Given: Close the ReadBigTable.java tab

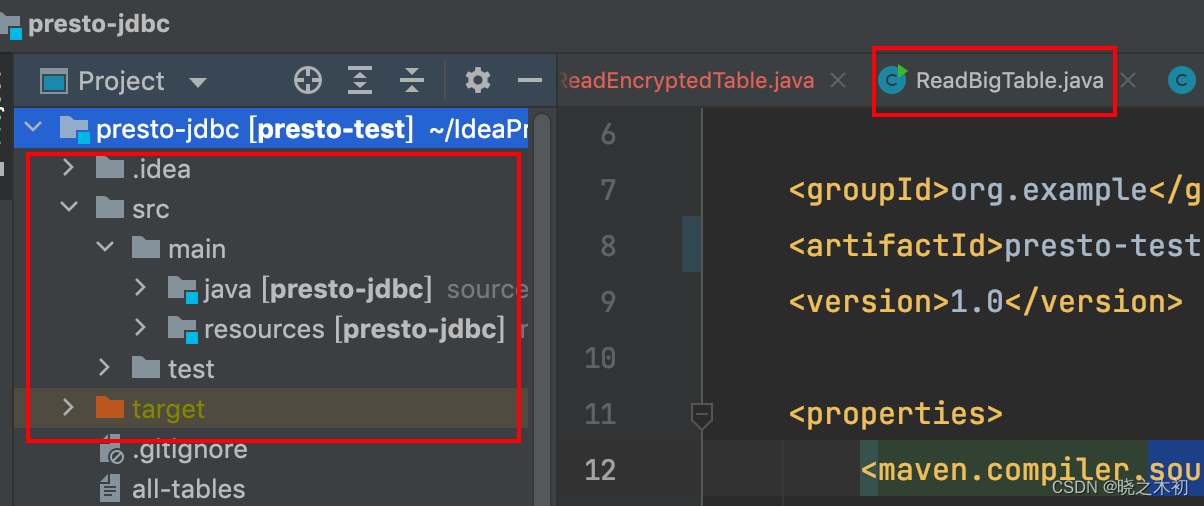Looking at the screenshot, I should click(x=1129, y=80).
